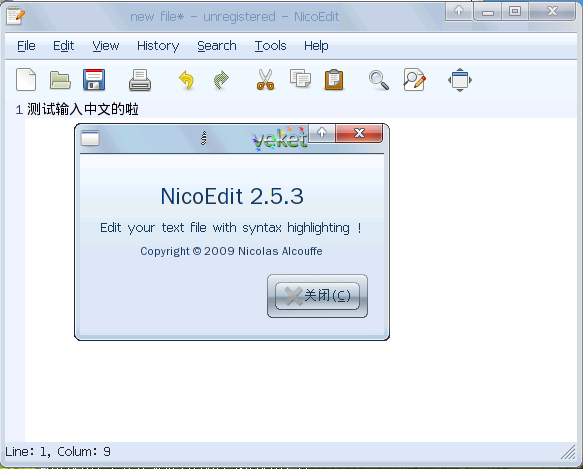Open the window menu icon of About dialog
583x469 pixels.
coord(90,138)
